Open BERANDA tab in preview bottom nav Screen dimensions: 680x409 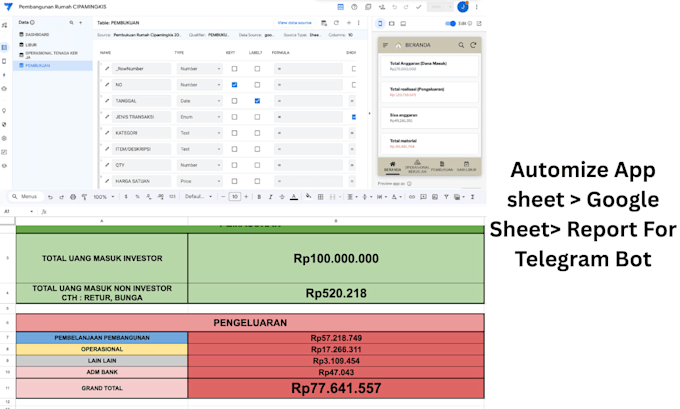(x=392, y=167)
